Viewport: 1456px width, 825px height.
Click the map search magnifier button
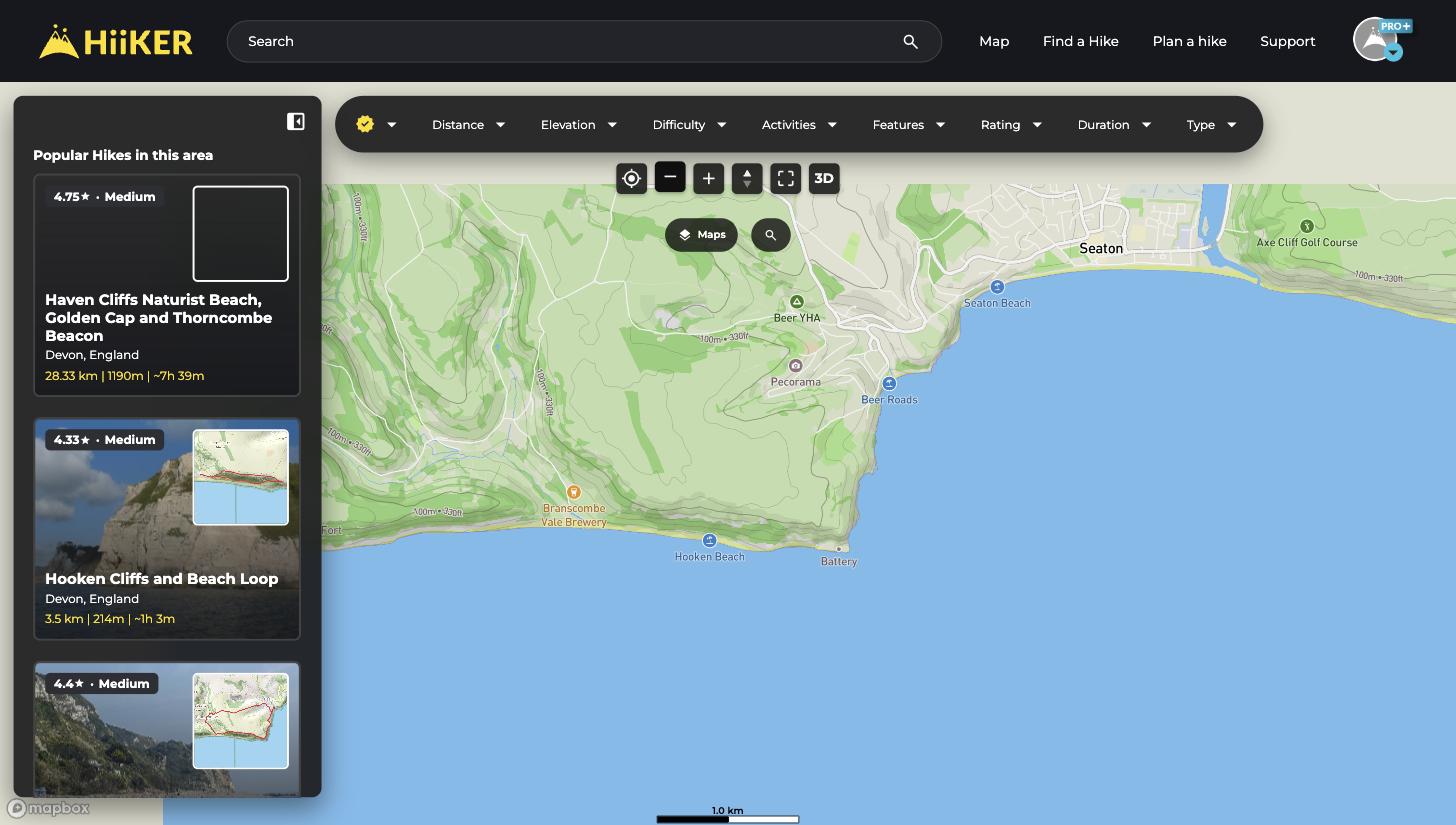(x=771, y=235)
